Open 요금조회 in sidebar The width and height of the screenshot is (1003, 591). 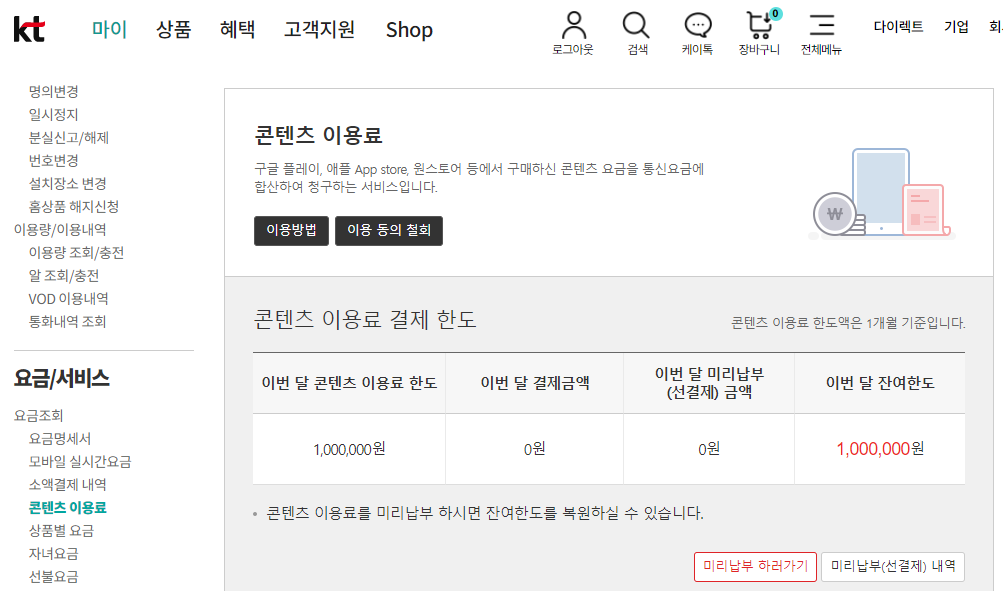pyautogui.click(x=39, y=416)
